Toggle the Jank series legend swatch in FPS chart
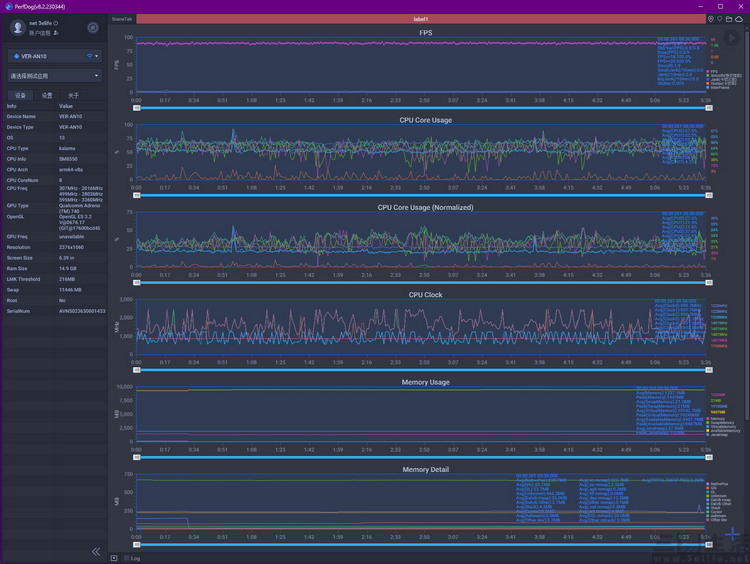 click(x=708, y=79)
